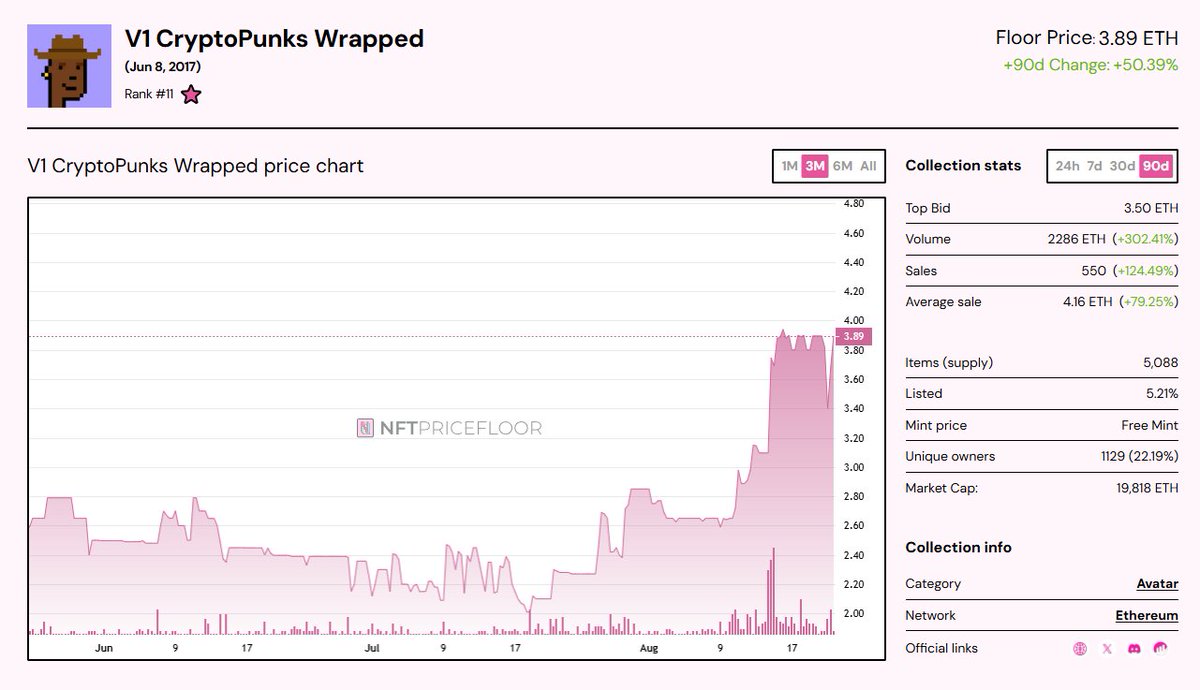Click the Volume 2286 ETH value
The width and height of the screenshot is (1200, 690).
(1076, 240)
